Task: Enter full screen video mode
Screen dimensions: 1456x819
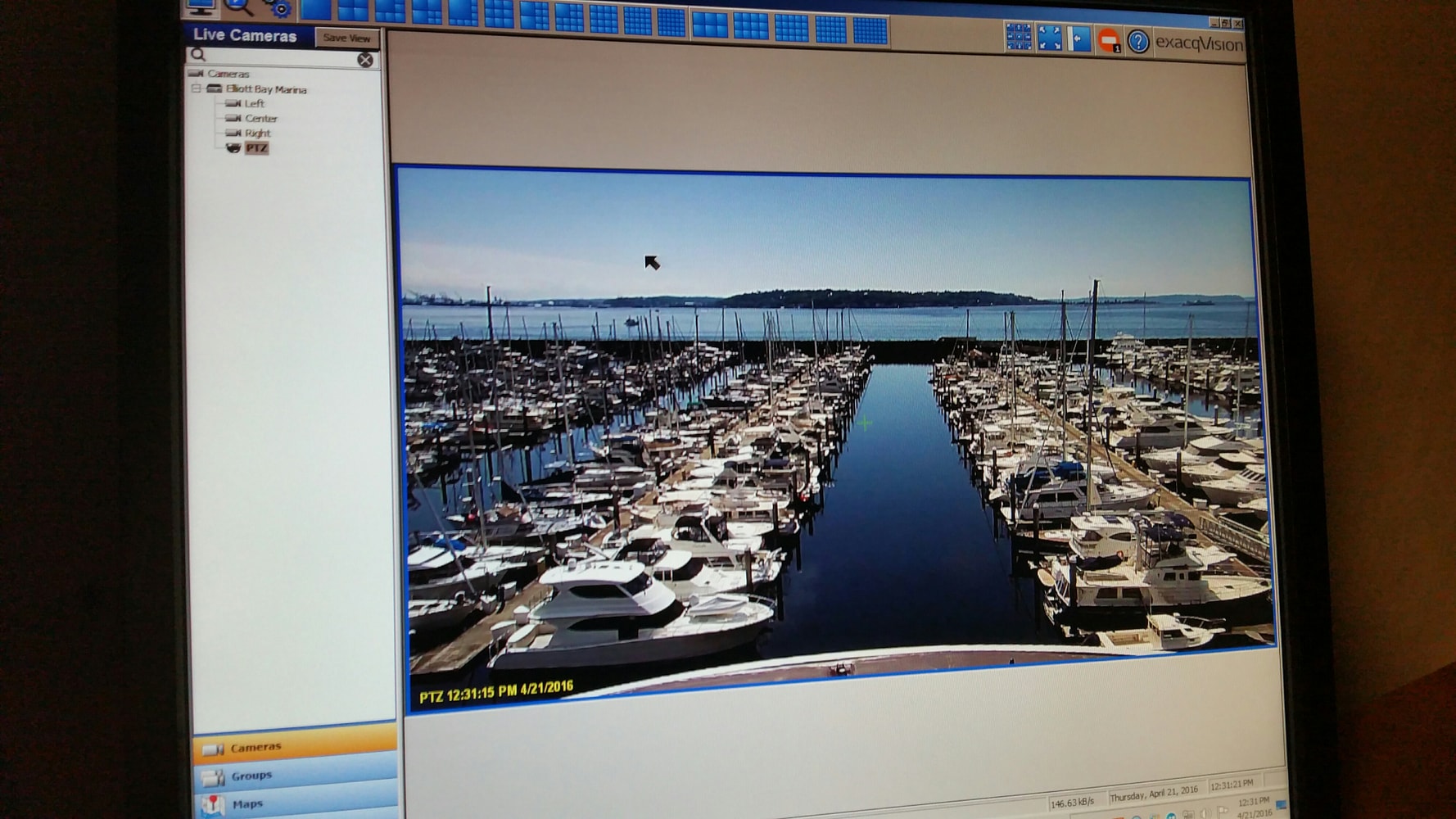Action: [x=1049, y=38]
